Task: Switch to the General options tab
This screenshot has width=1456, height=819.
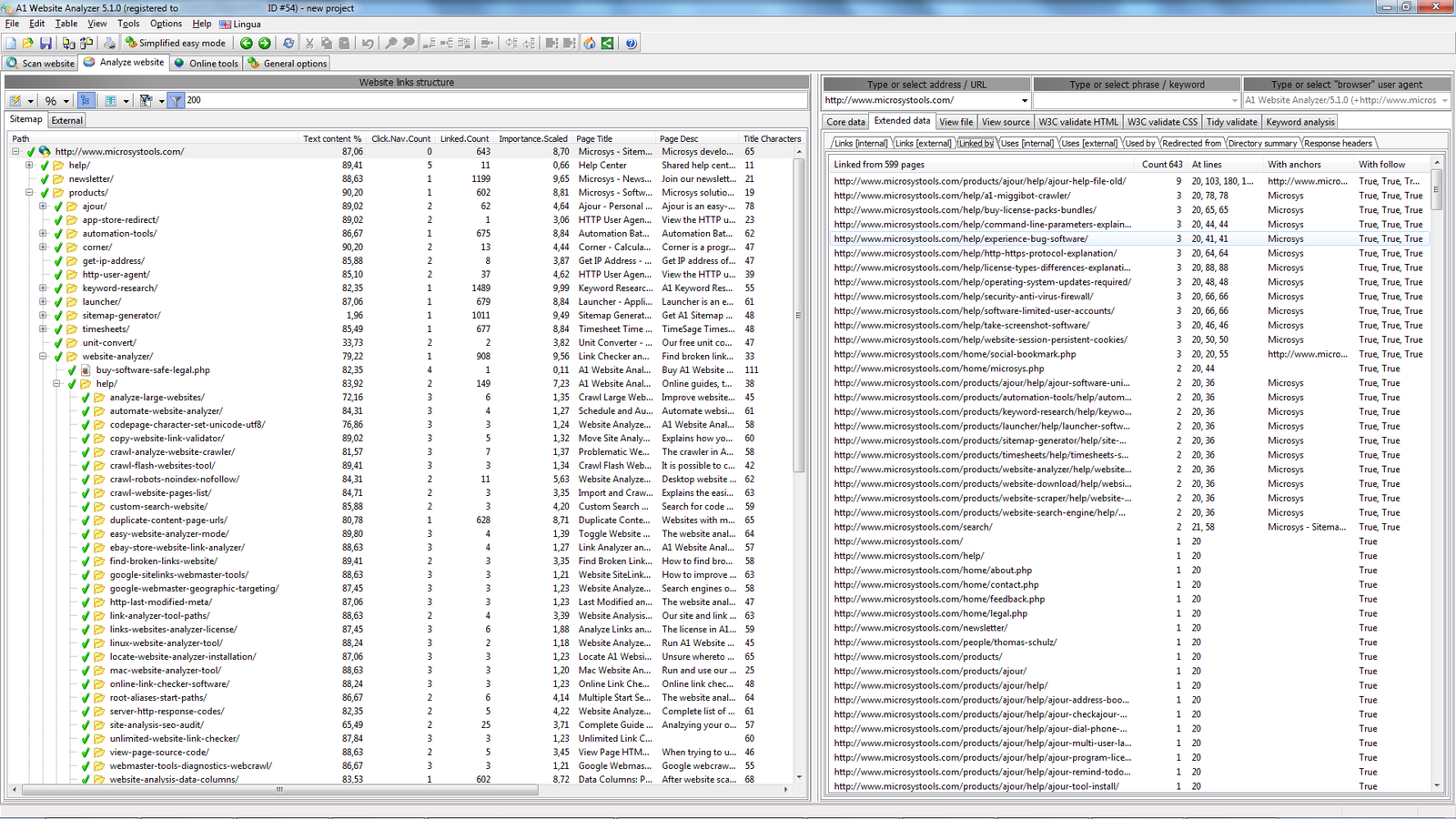Action: tap(287, 64)
